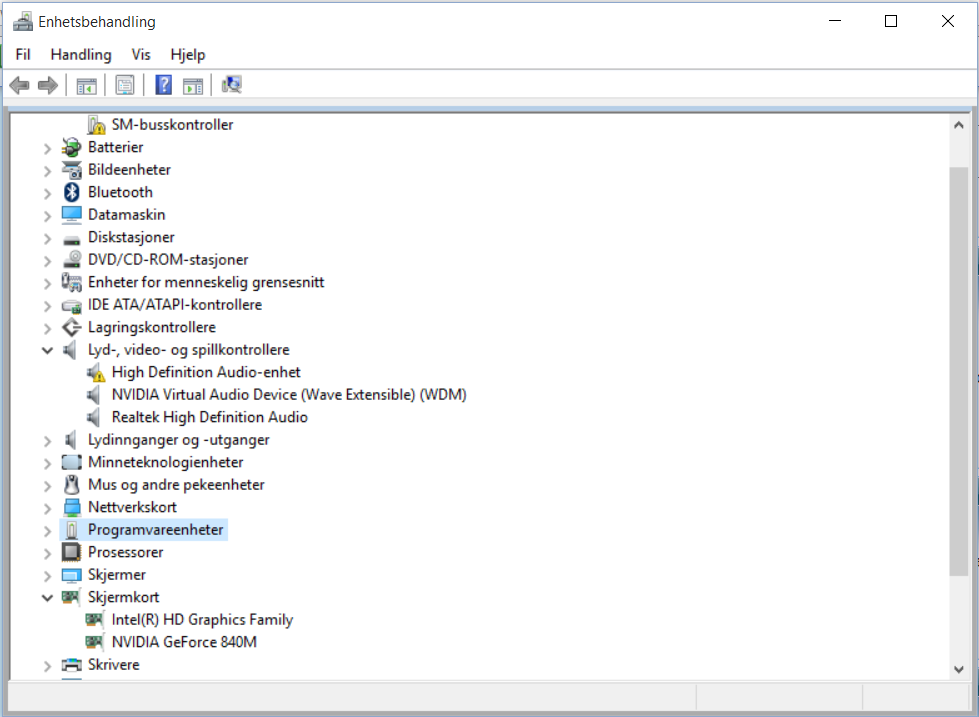Click the DVD/CD-ROM-stasjoner disc icon
The height and width of the screenshot is (717, 979).
pyautogui.click(x=71, y=260)
